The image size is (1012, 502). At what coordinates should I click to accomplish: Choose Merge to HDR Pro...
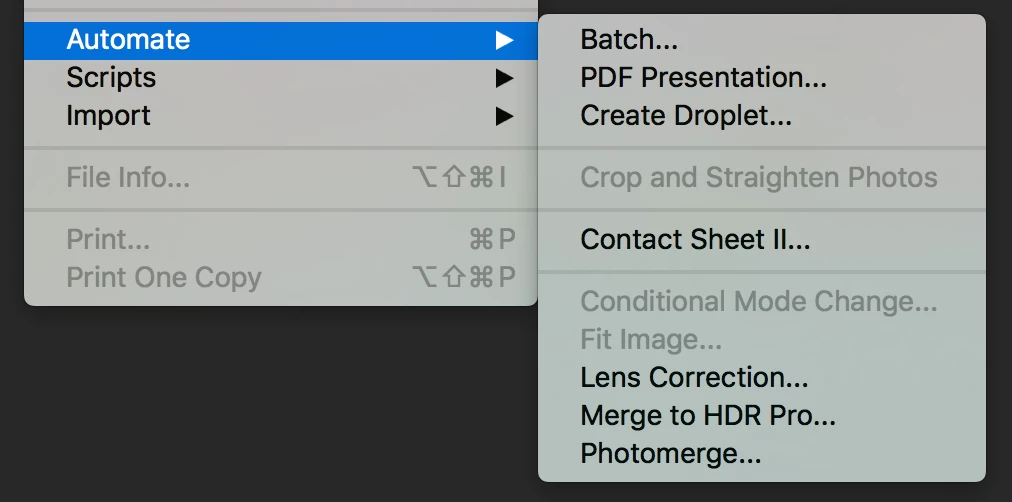click(x=708, y=416)
